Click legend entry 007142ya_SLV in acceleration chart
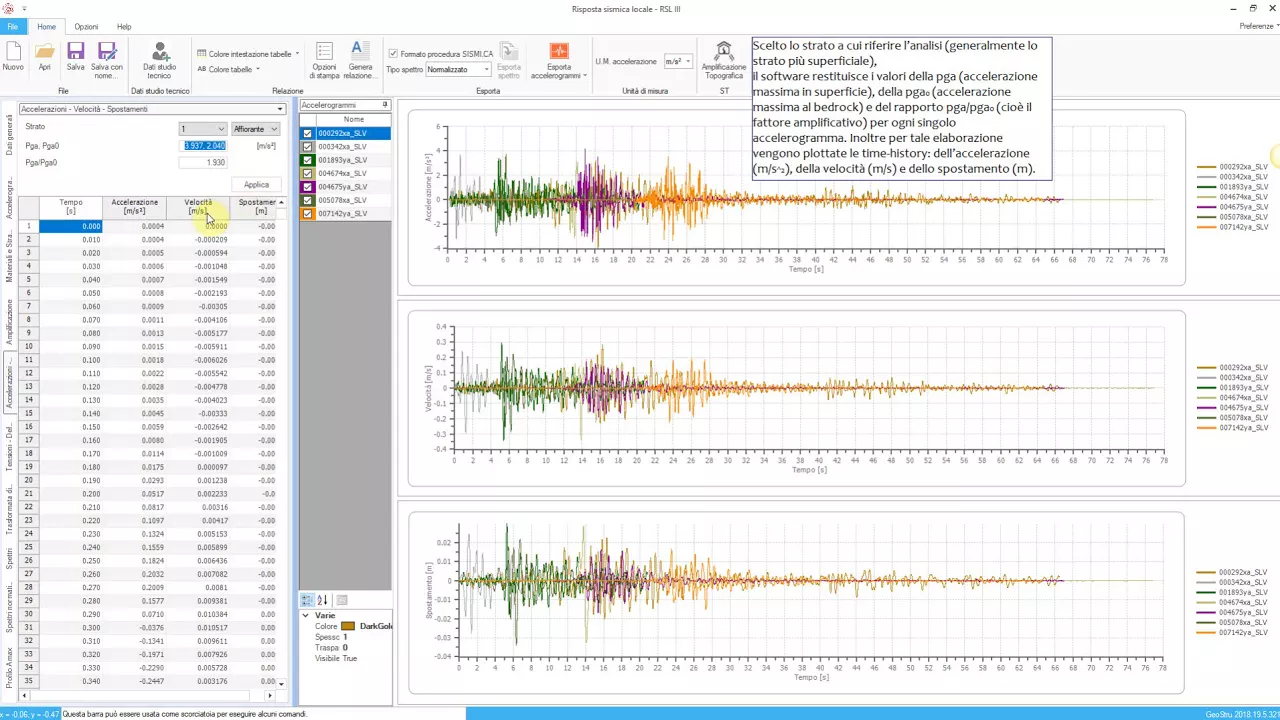The image size is (1280, 720). [1232, 227]
